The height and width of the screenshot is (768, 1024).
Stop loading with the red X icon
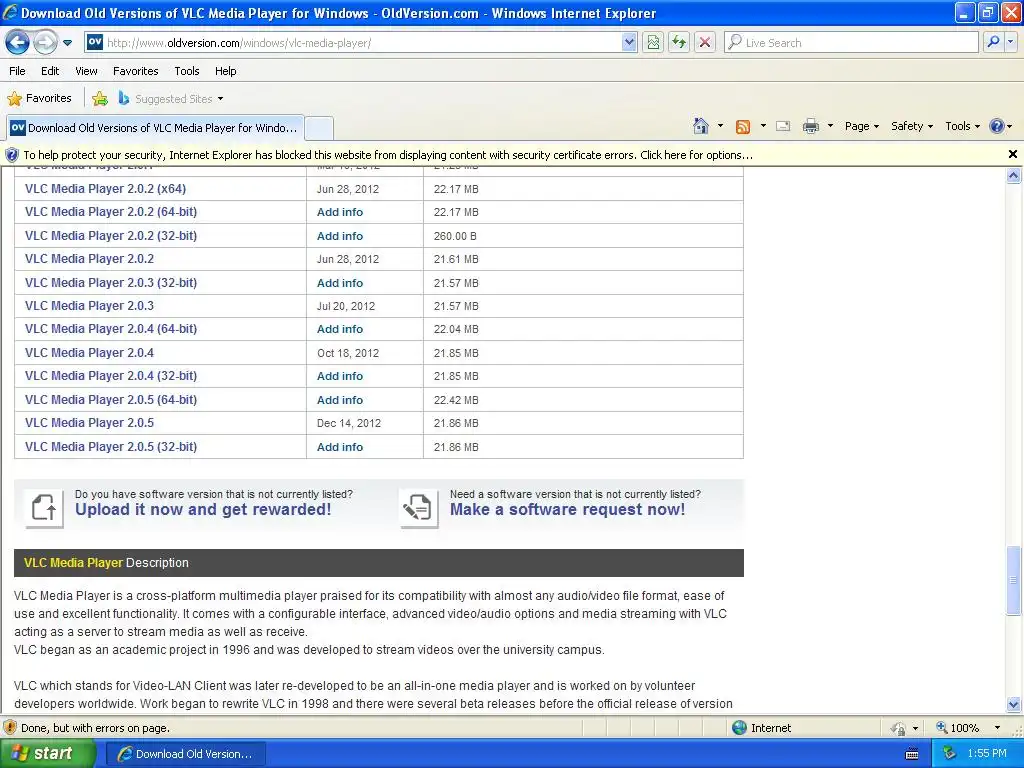coord(705,43)
